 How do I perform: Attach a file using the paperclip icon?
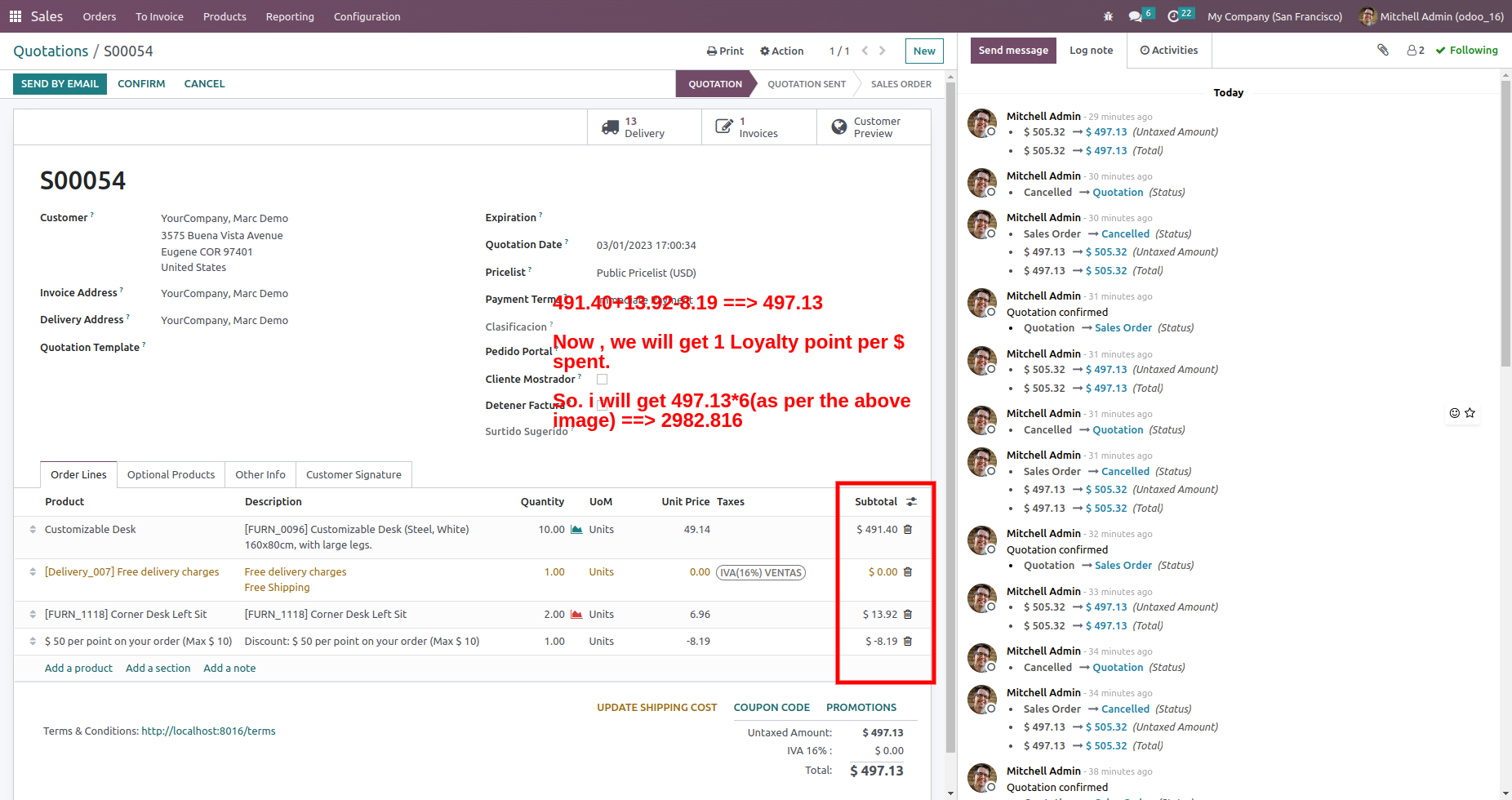tap(1382, 50)
